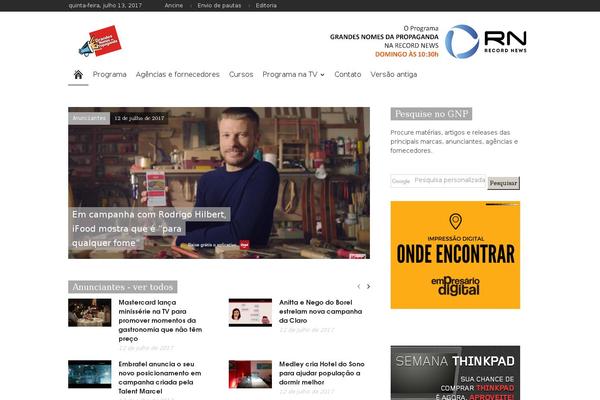Open the Mastercard minissérie article title
The image size is (600, 400).
point(160,320)
